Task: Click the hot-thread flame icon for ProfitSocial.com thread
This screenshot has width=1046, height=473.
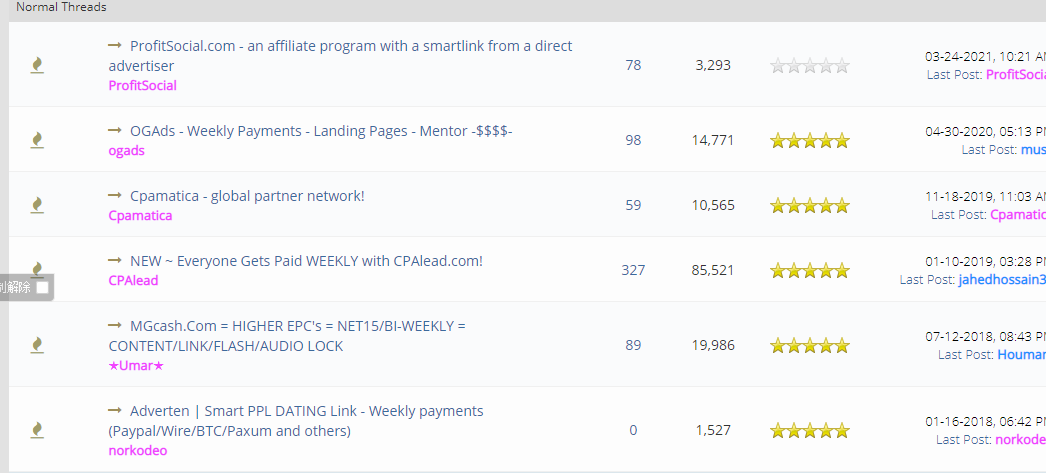Action: click(x=37, y=65)
